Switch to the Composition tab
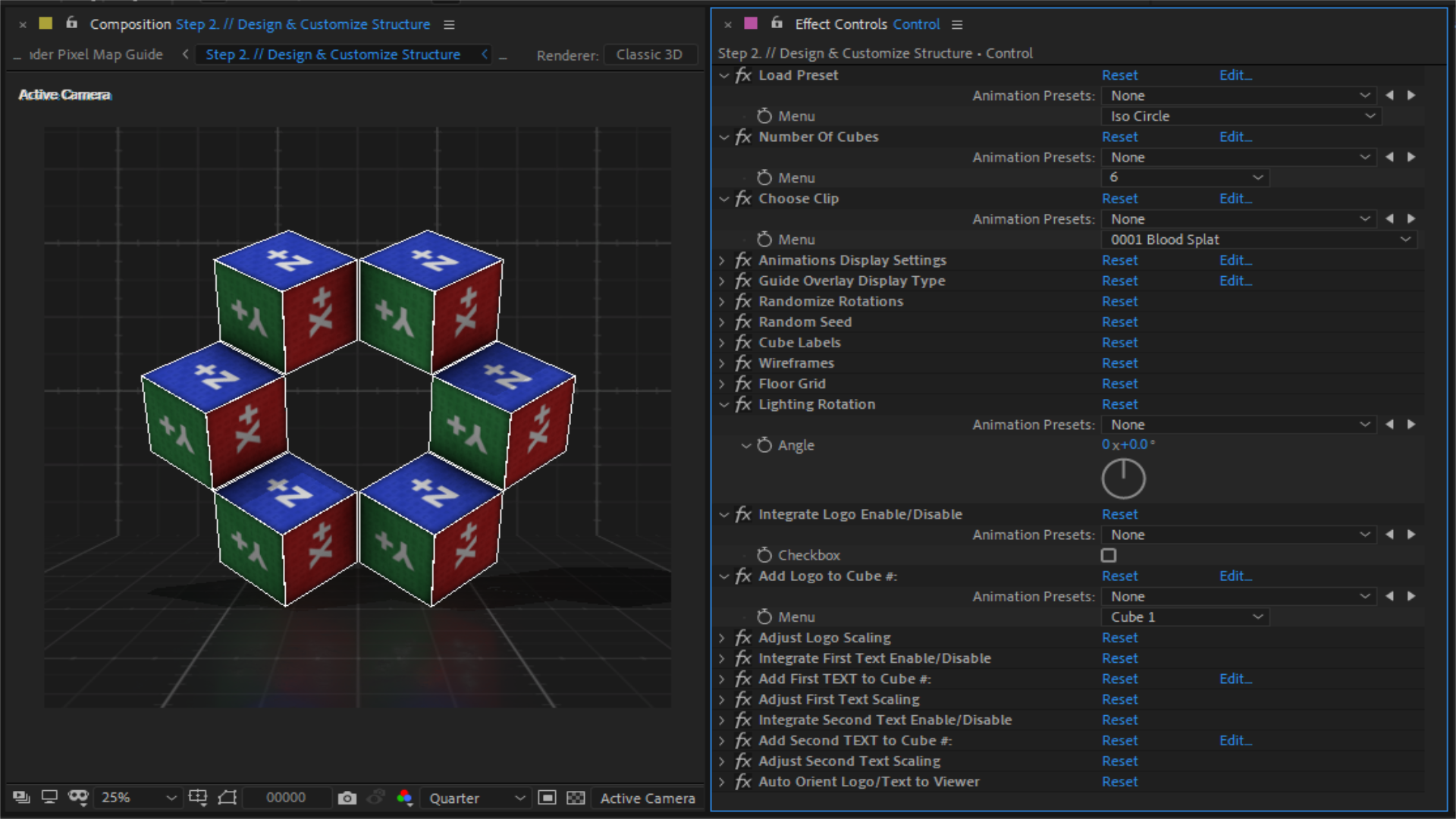1456x819 pixels. (130, 24)
